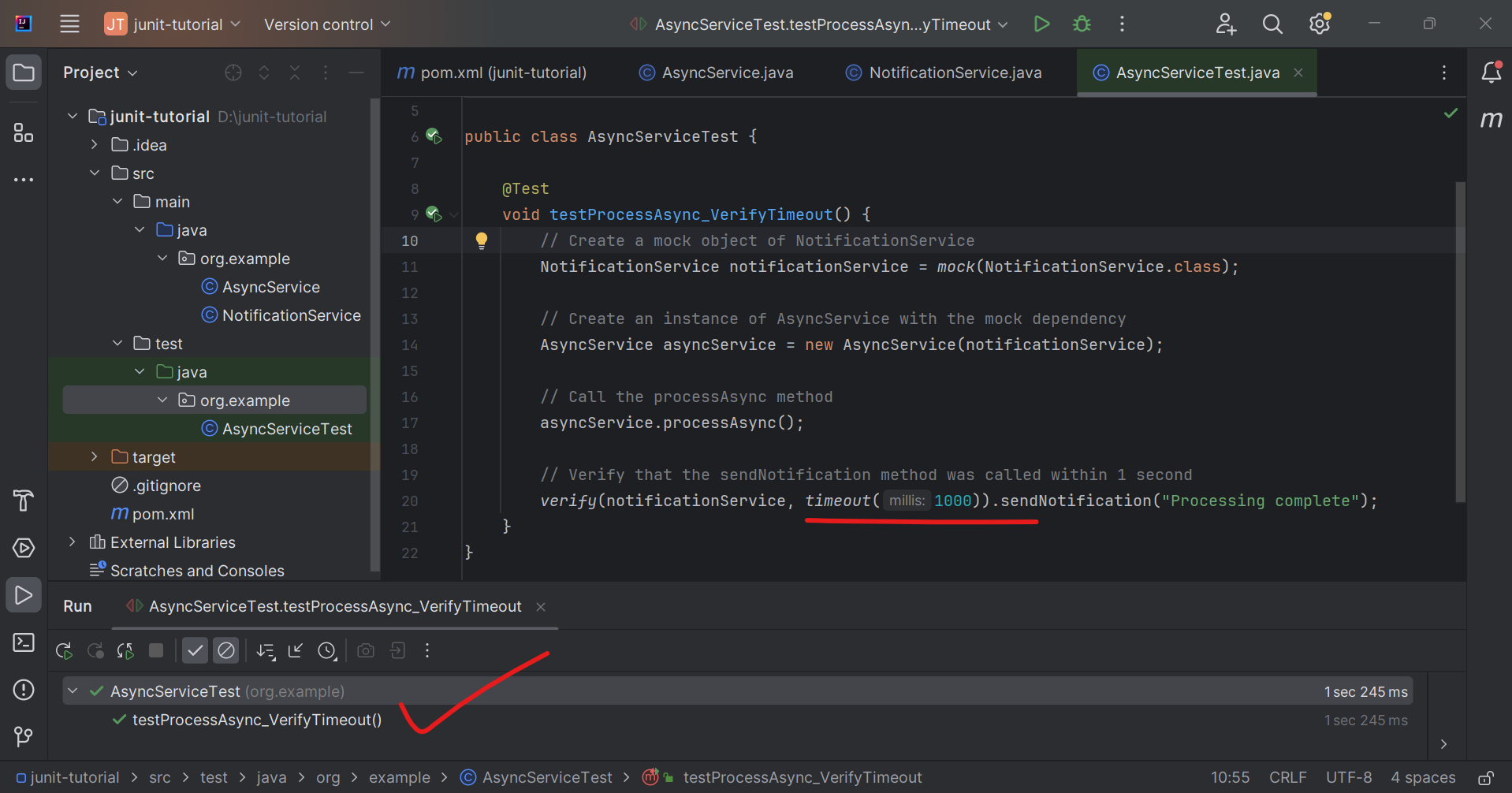
Task: Start debugging with the bug icon
Action: tap(1082, 24)
